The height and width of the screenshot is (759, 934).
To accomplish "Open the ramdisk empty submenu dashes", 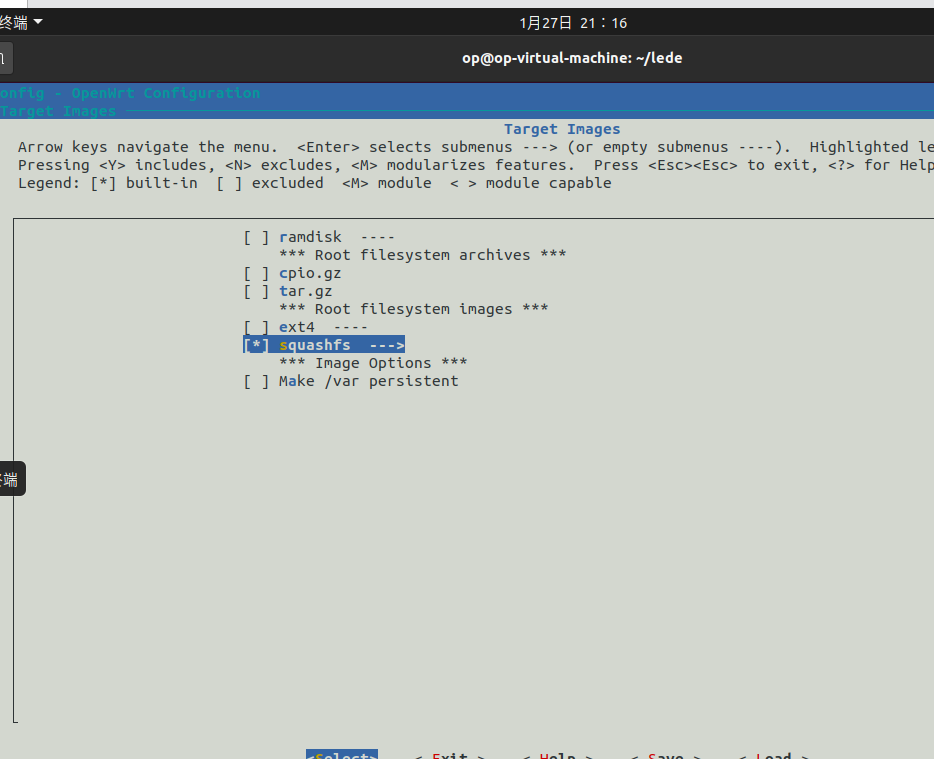I will coord(377,237).
